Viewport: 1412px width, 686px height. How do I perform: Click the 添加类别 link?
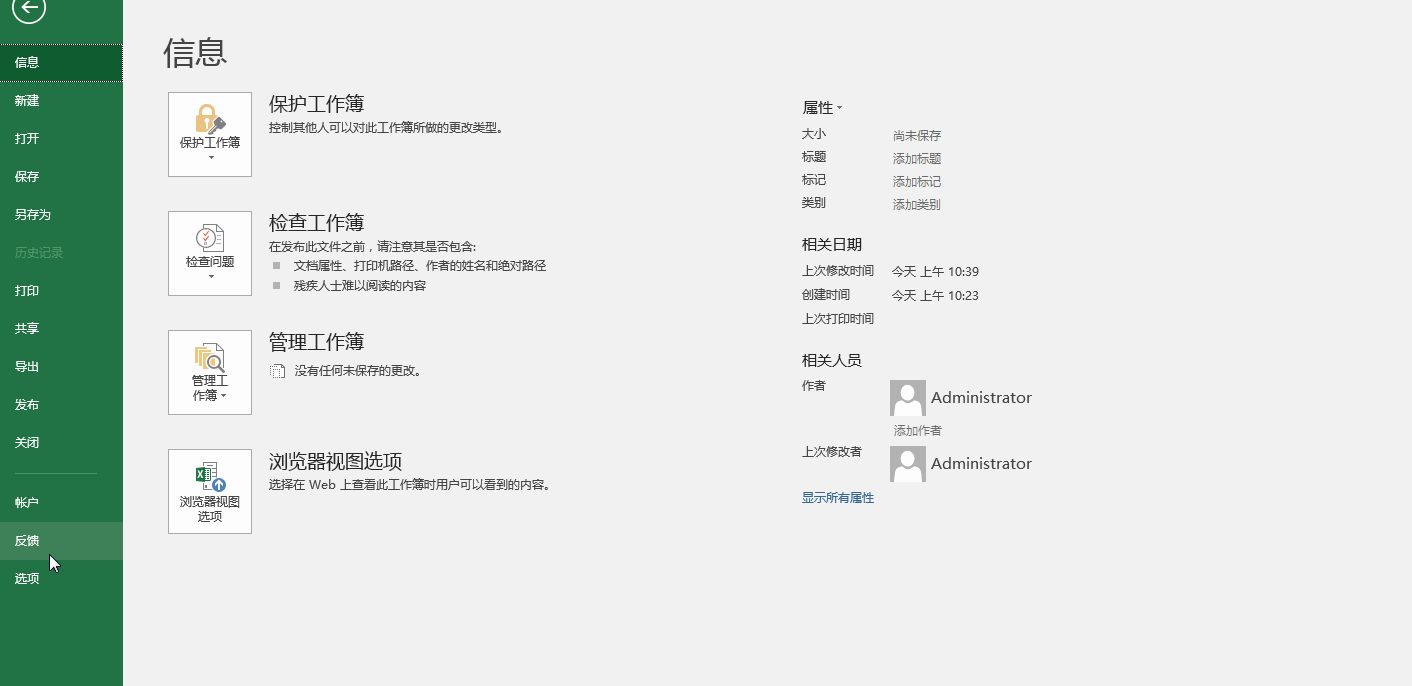pyautogui.click(x=917, y=203)
